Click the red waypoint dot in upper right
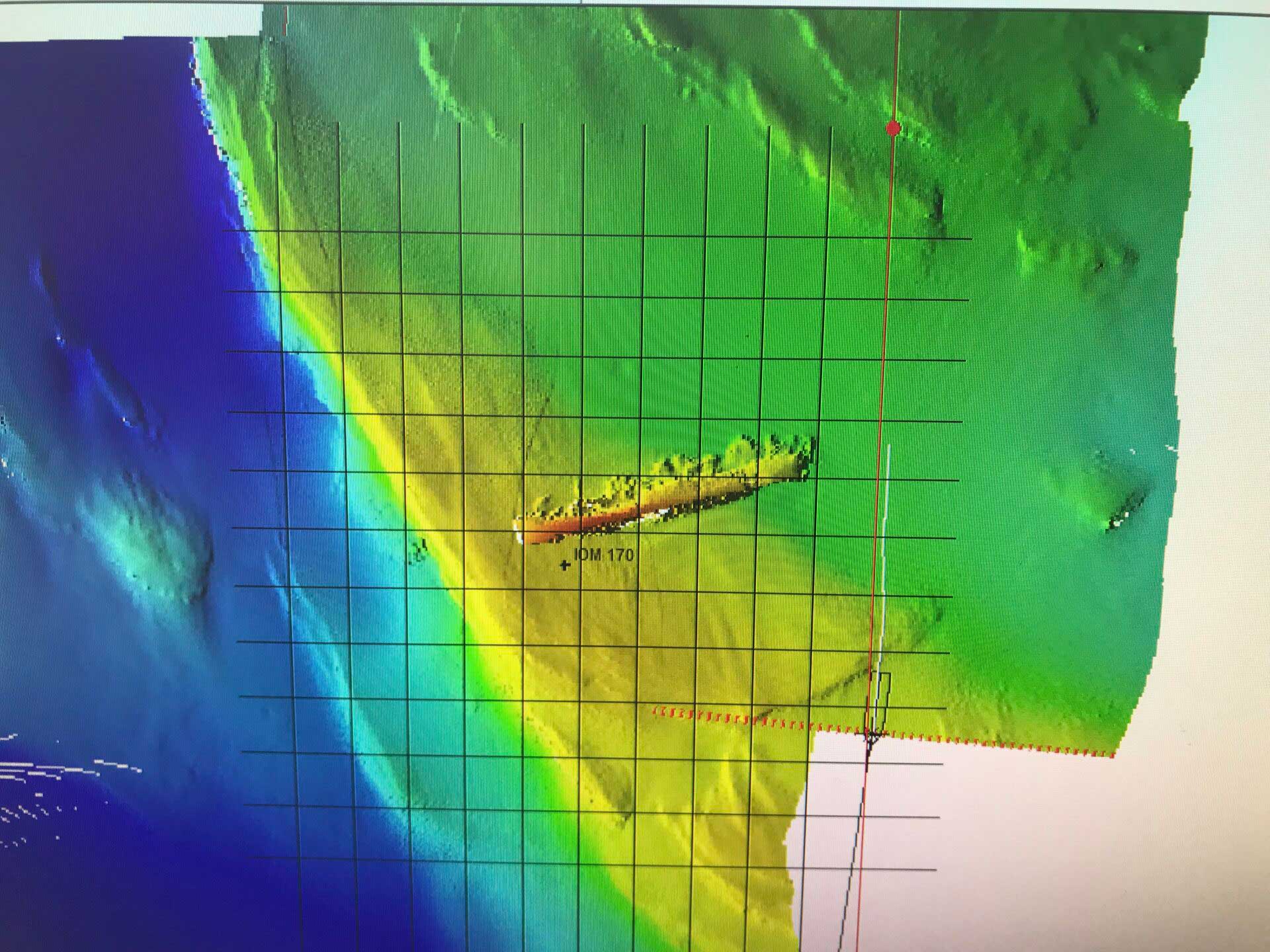The image size is (1270, 952). (894, 130)
